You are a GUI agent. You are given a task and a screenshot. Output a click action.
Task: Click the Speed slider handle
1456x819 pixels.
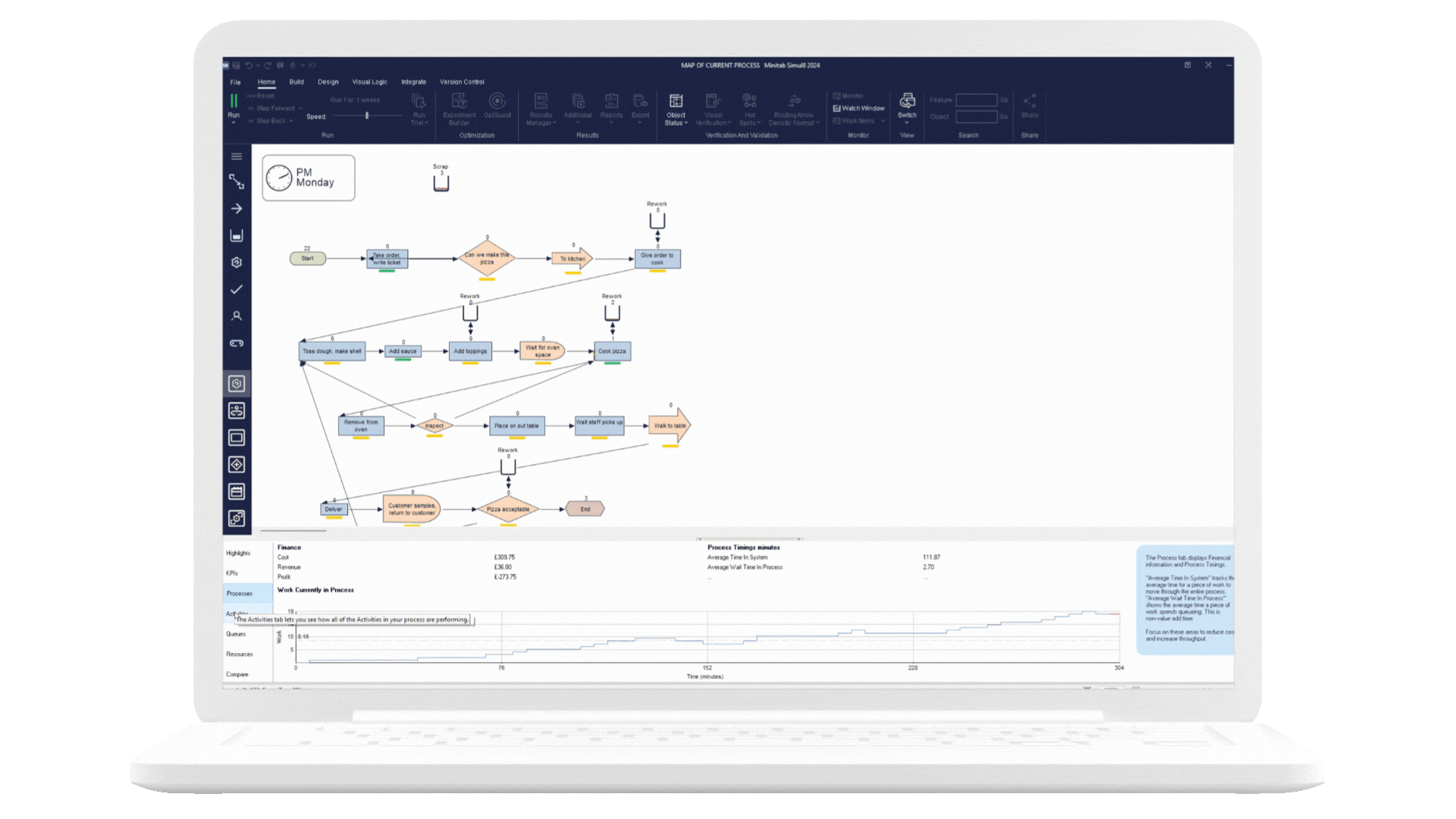coord(367,115)
